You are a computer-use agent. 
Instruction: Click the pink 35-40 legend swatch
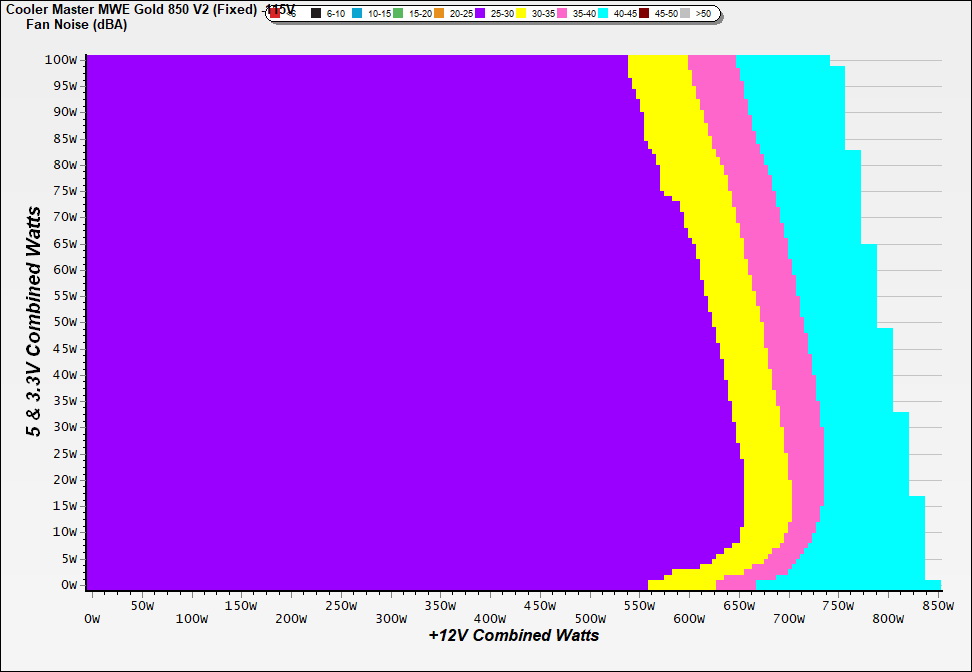(562, 14)
